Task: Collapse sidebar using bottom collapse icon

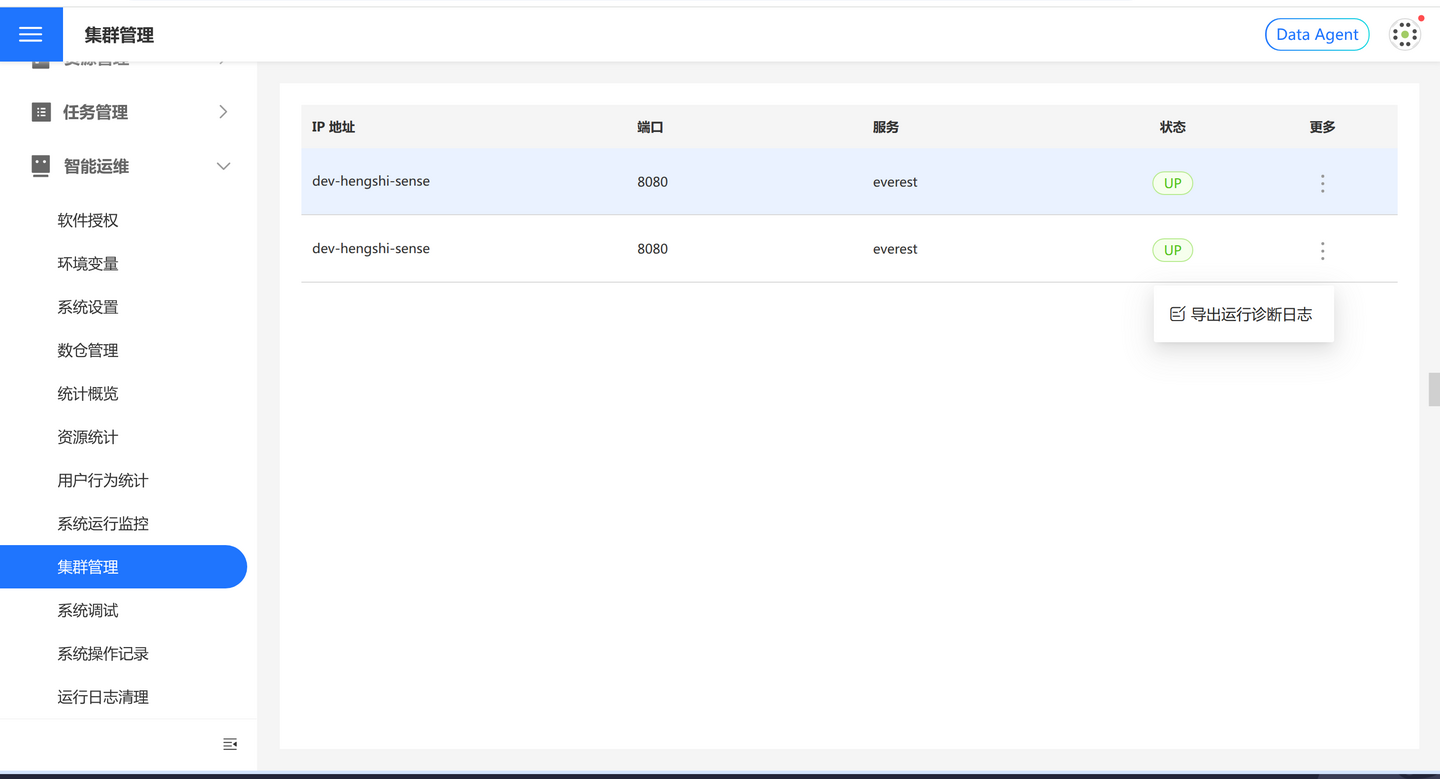Action: tap(230, 744)
